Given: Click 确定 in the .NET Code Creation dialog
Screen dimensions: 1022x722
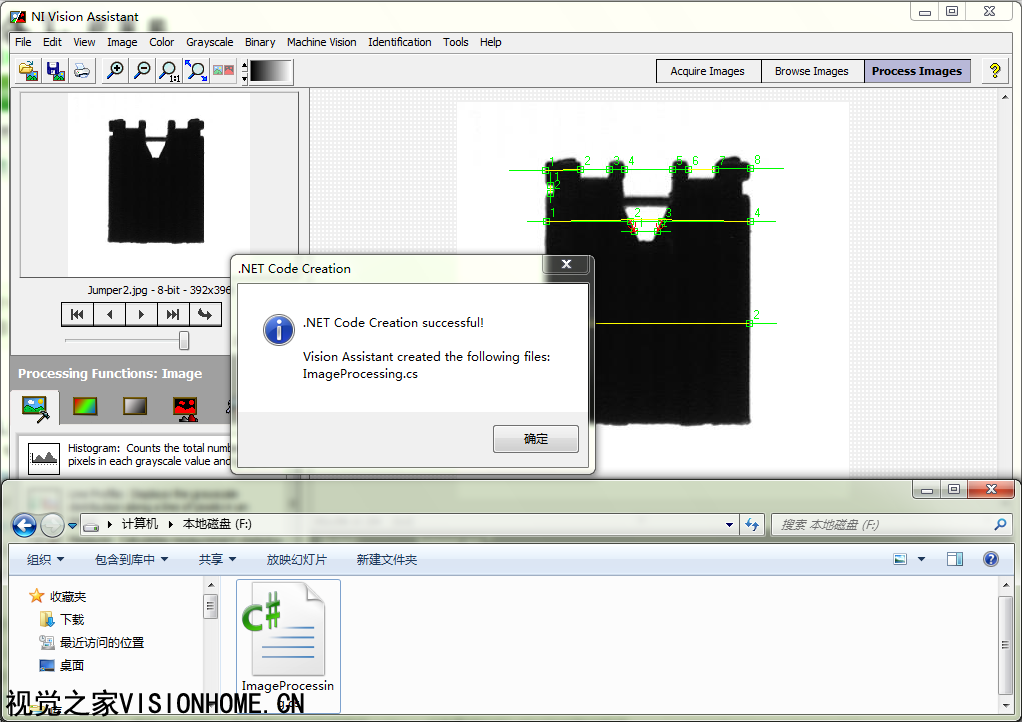Looking at the screenshot, I should (536, 439).
